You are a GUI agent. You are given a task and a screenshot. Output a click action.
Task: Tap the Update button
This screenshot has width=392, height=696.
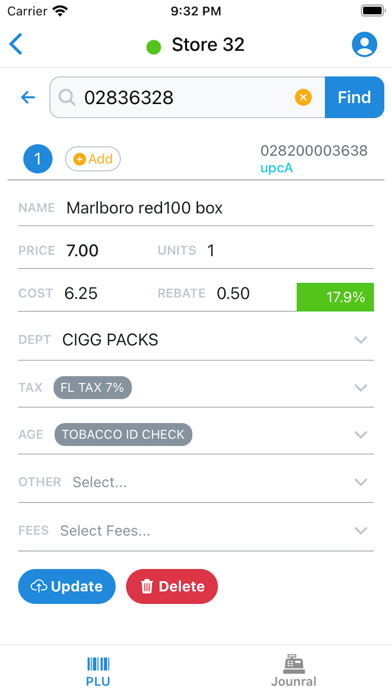tap(67, 586)
